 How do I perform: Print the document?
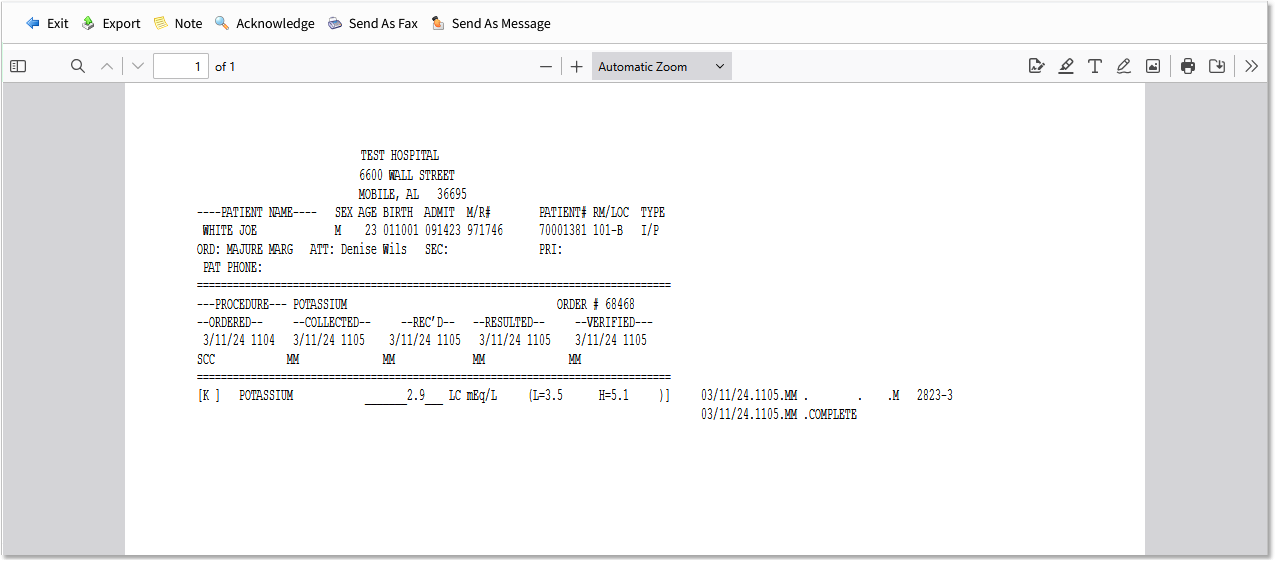pyautogui.click(x=1188, y=66)
